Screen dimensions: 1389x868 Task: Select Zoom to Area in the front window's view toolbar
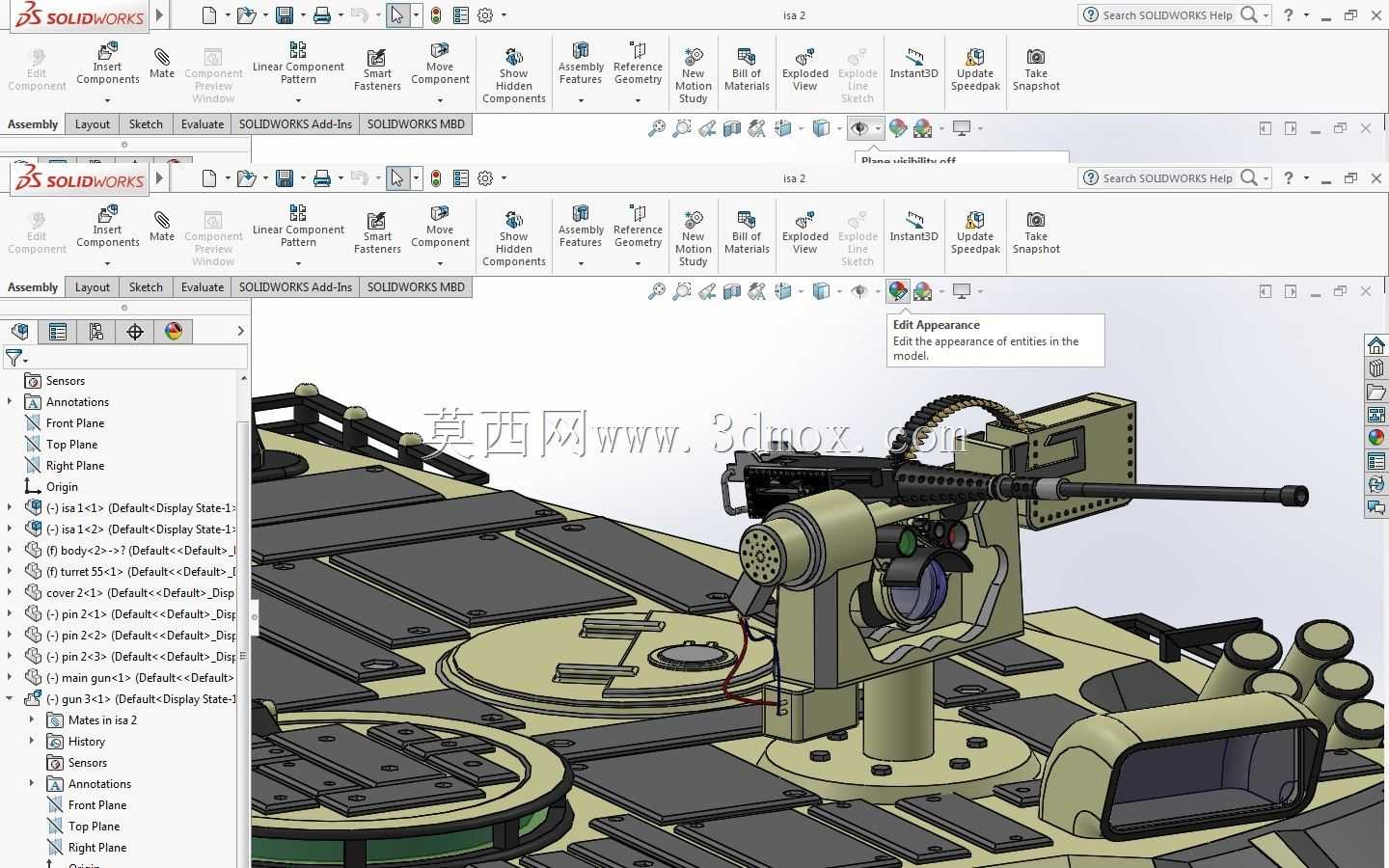coord(682,291)
